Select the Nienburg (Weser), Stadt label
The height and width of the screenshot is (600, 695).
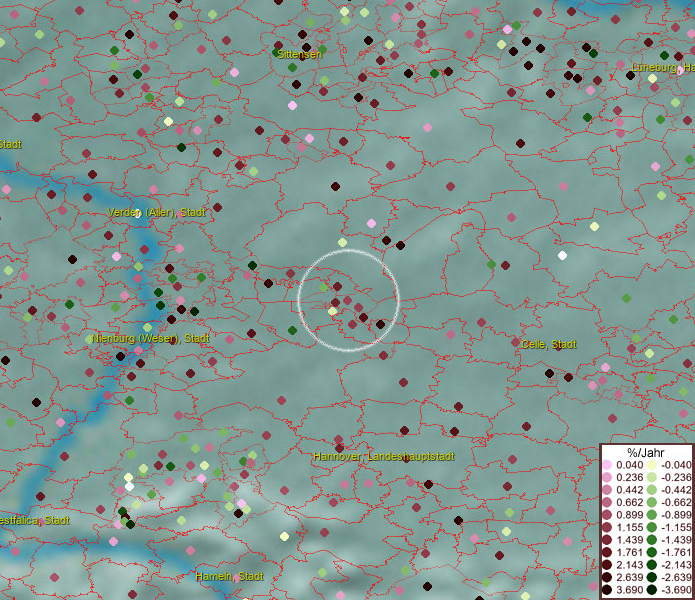coord(150,338)
